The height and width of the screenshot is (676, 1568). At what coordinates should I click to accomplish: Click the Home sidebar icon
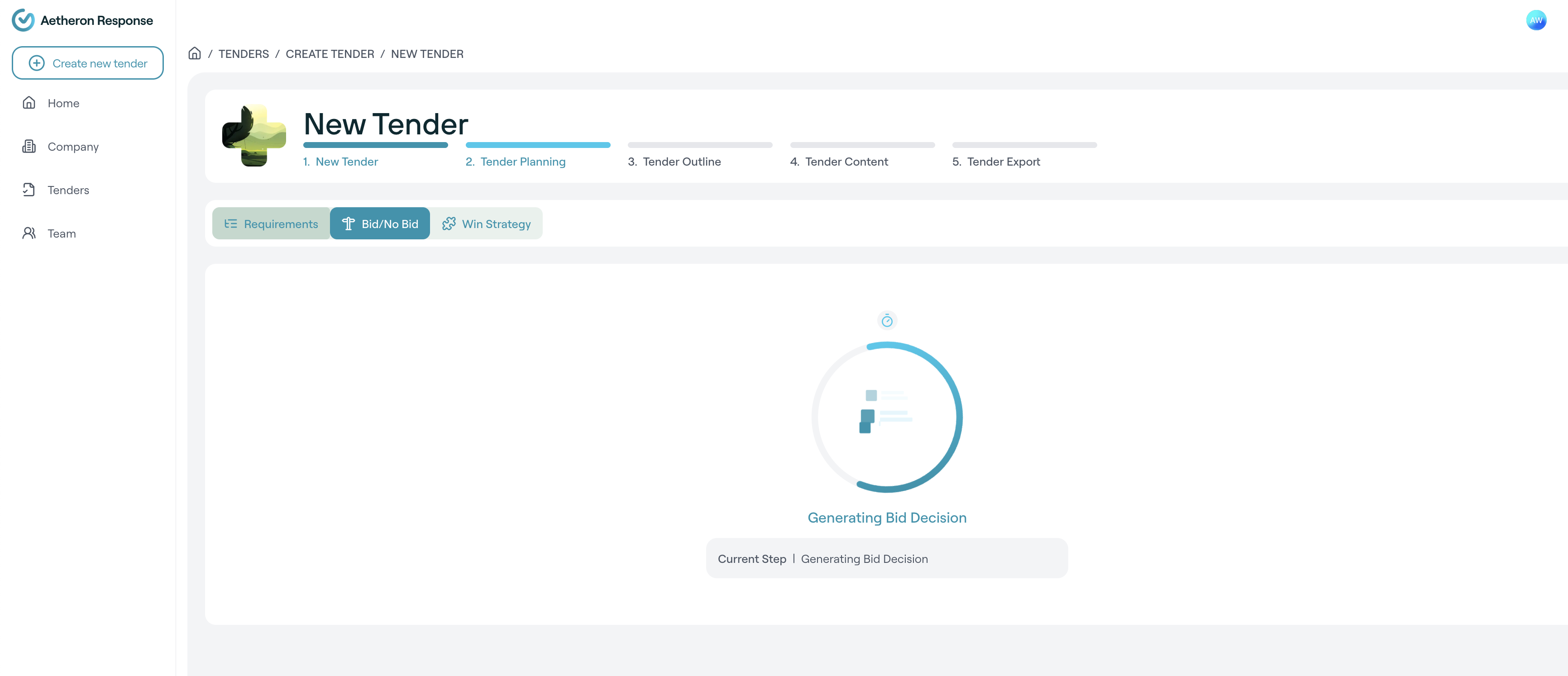tap(29, 103)
